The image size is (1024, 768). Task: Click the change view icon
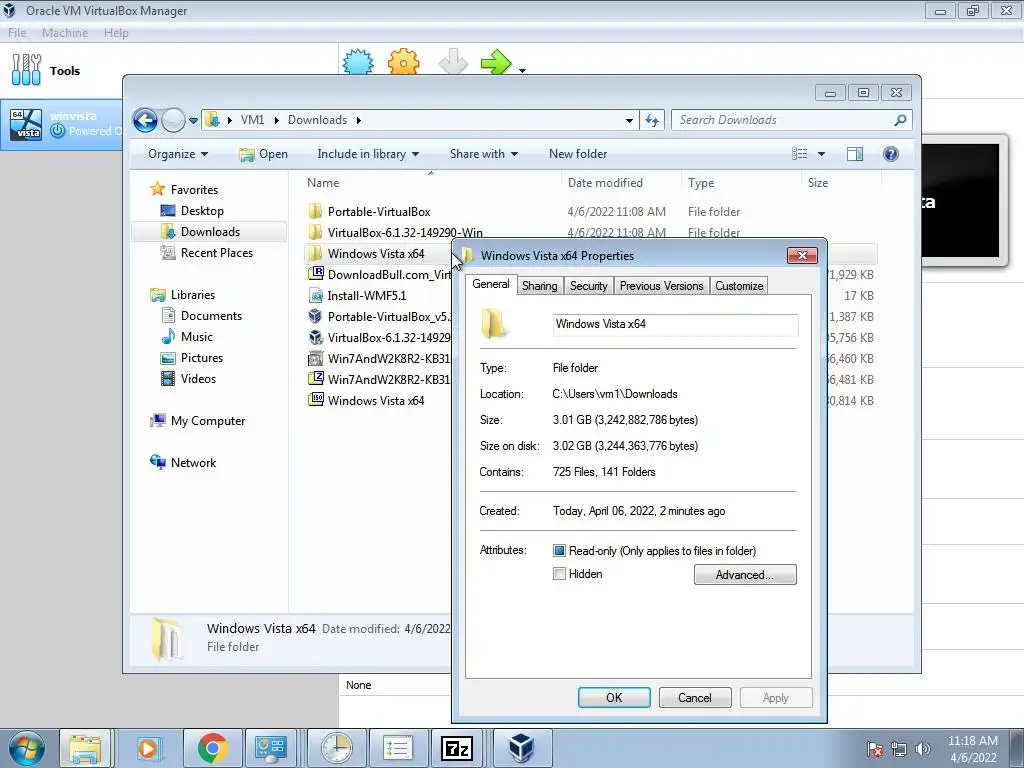click(x=799, y=154)
